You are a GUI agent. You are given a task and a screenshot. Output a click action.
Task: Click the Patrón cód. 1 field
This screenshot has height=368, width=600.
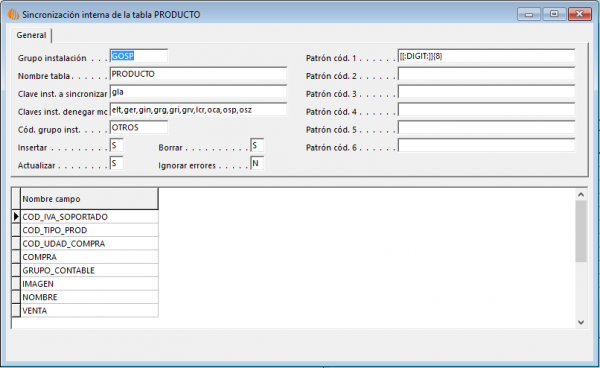click(x=486, y=56)
